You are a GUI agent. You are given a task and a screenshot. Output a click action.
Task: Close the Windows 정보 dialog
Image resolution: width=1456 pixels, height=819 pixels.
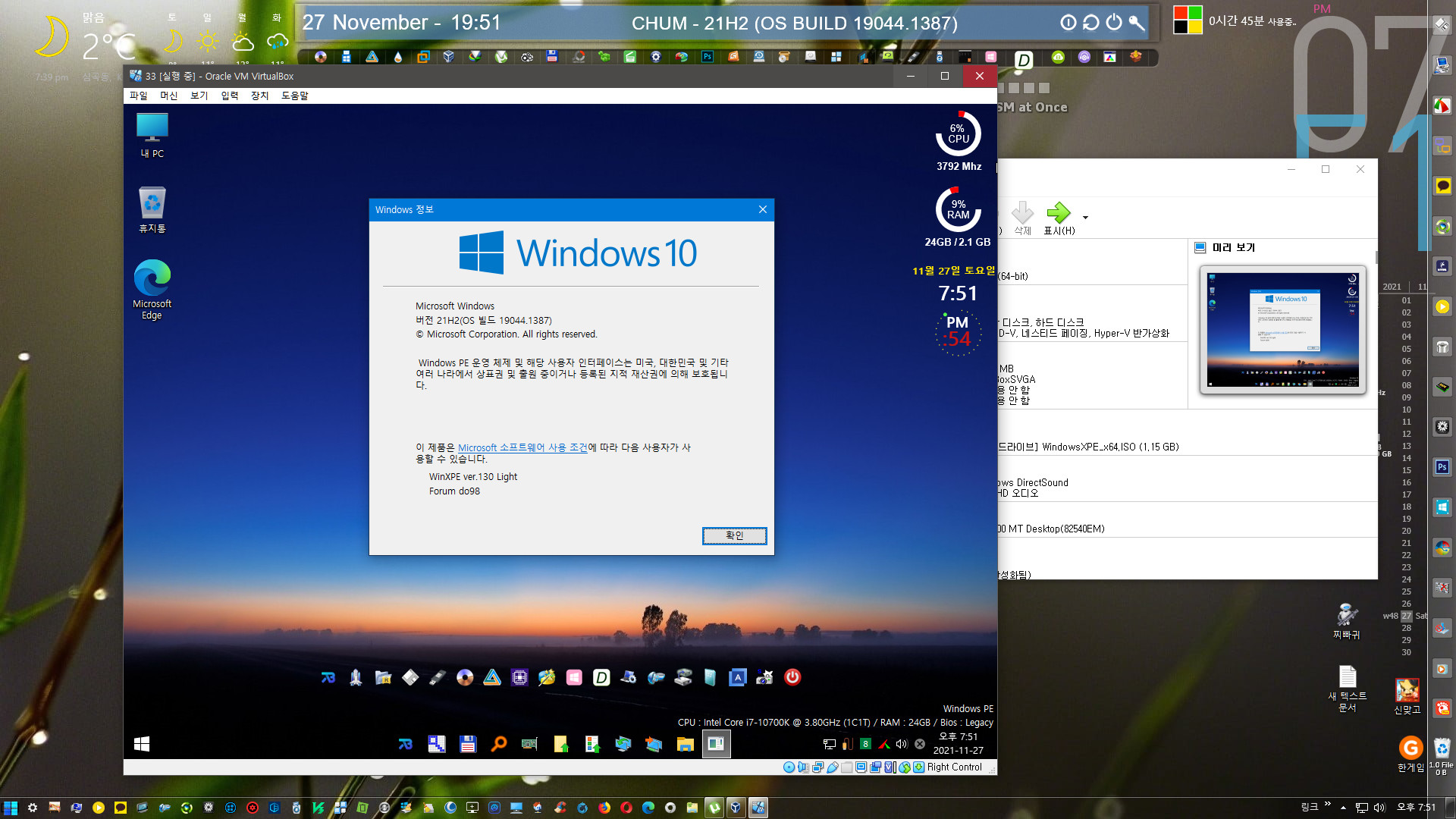click(x=763, y=209)
